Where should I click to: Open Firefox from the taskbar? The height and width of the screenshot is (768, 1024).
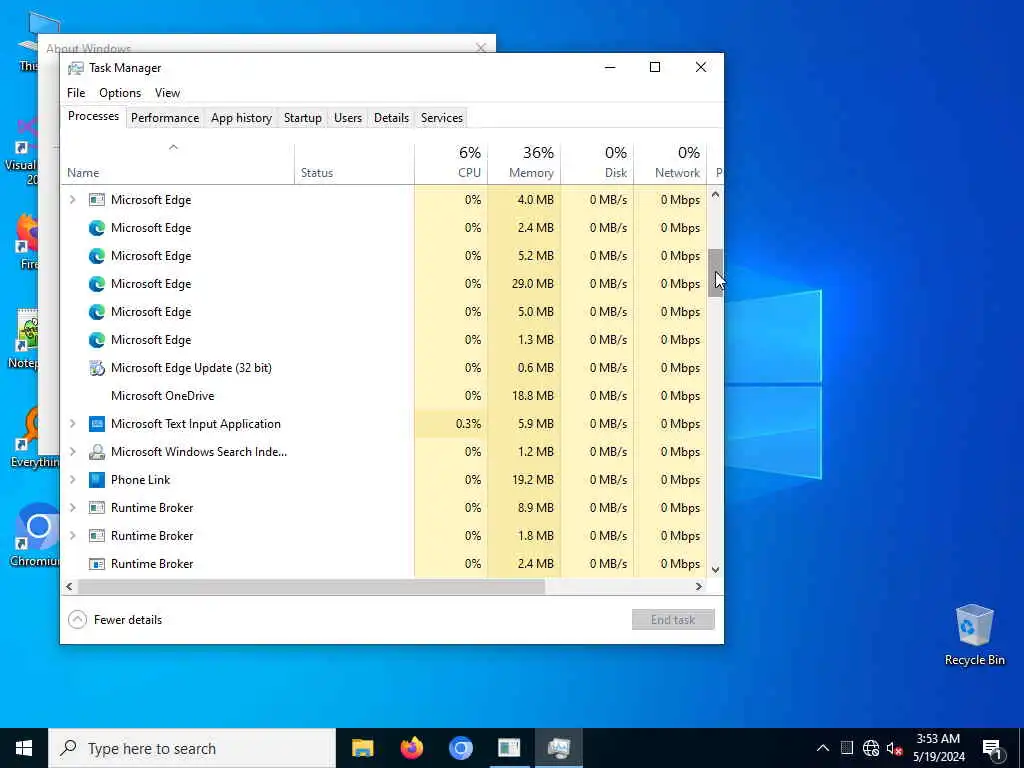(x=411, y=748)
